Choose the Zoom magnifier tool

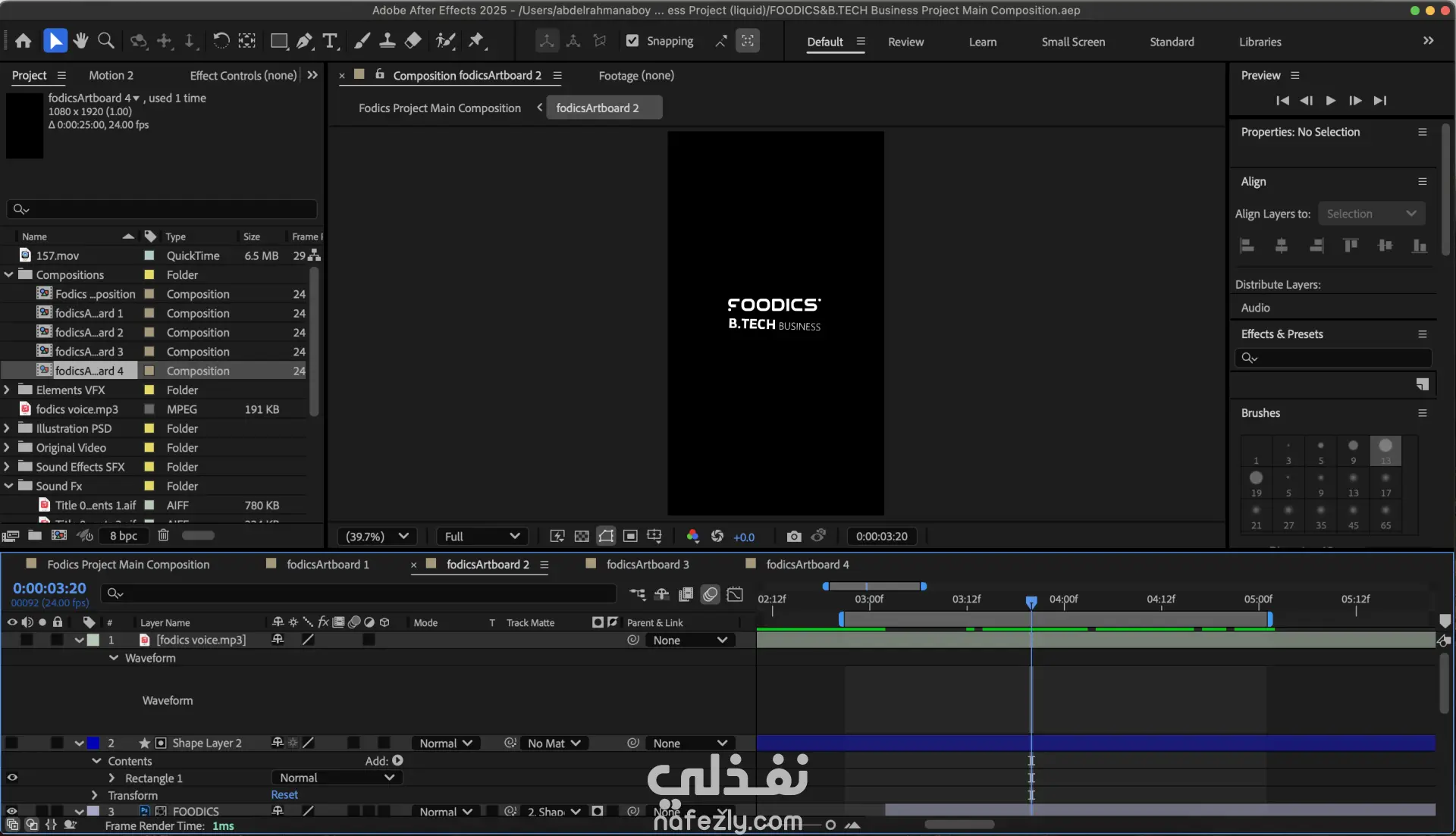pyautogui.click(x=106, y=41)
